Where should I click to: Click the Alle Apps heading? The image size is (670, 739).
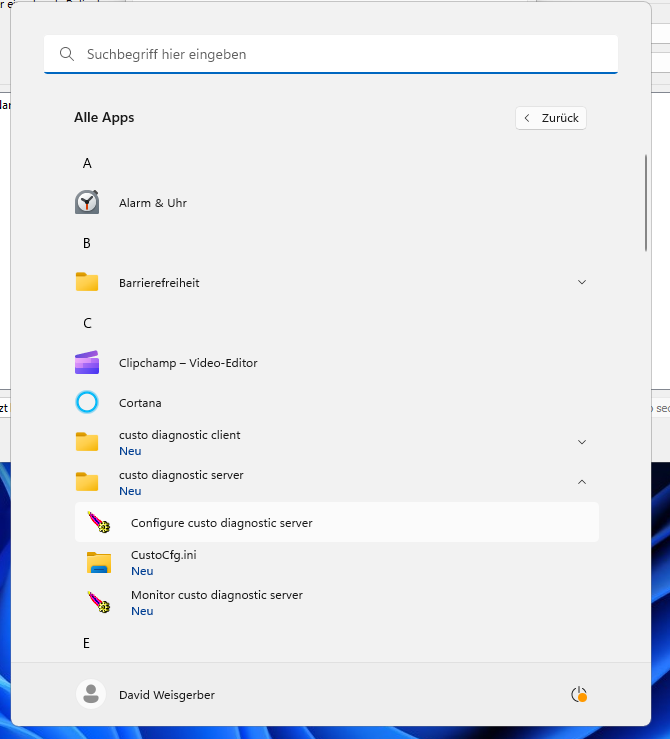[104, 117]
